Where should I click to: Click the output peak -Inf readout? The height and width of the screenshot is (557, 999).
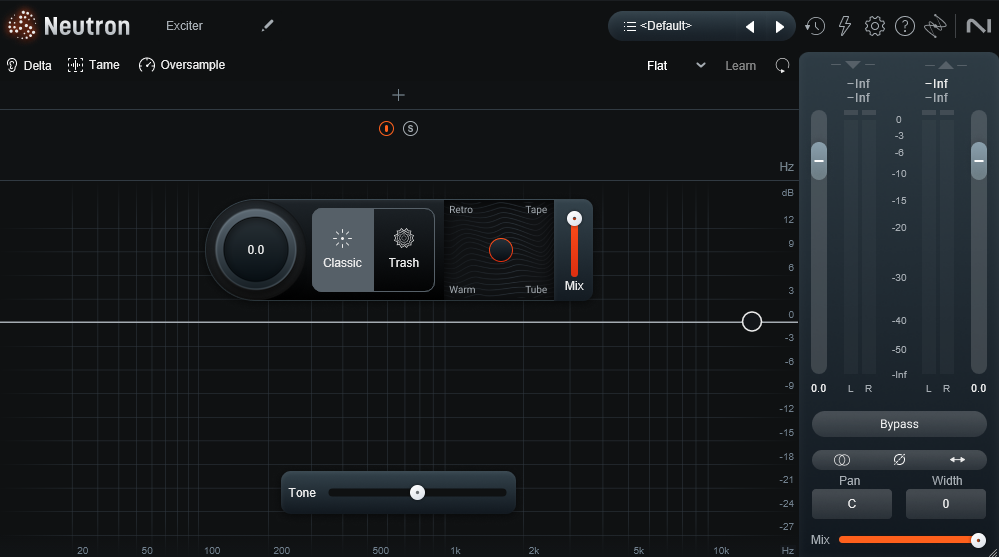(x=937, y=83)
